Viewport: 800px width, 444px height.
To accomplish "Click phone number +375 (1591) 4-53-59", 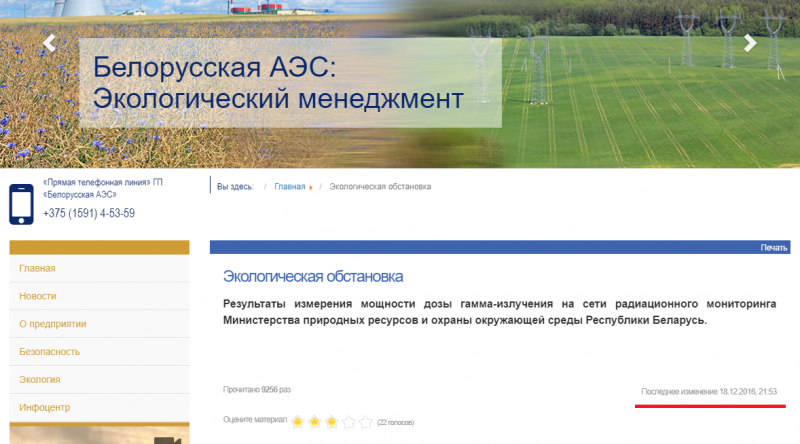I will 89,213.
